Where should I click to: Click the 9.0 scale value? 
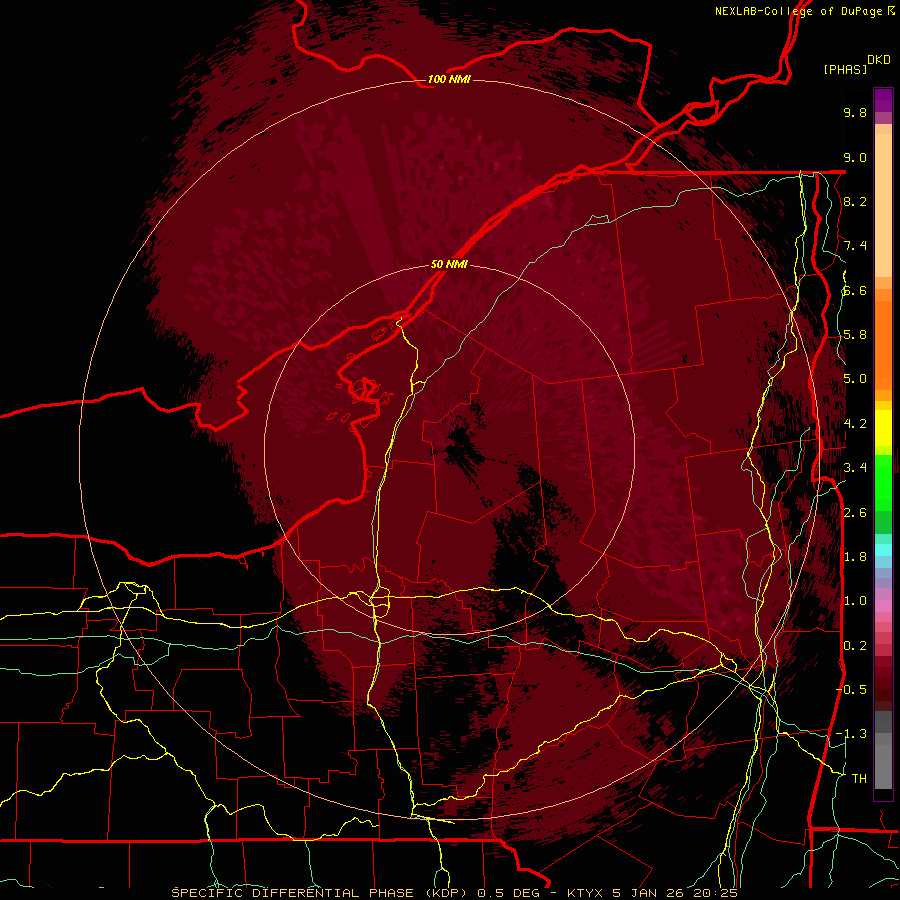pyautogui.click(x=855, y=157)
